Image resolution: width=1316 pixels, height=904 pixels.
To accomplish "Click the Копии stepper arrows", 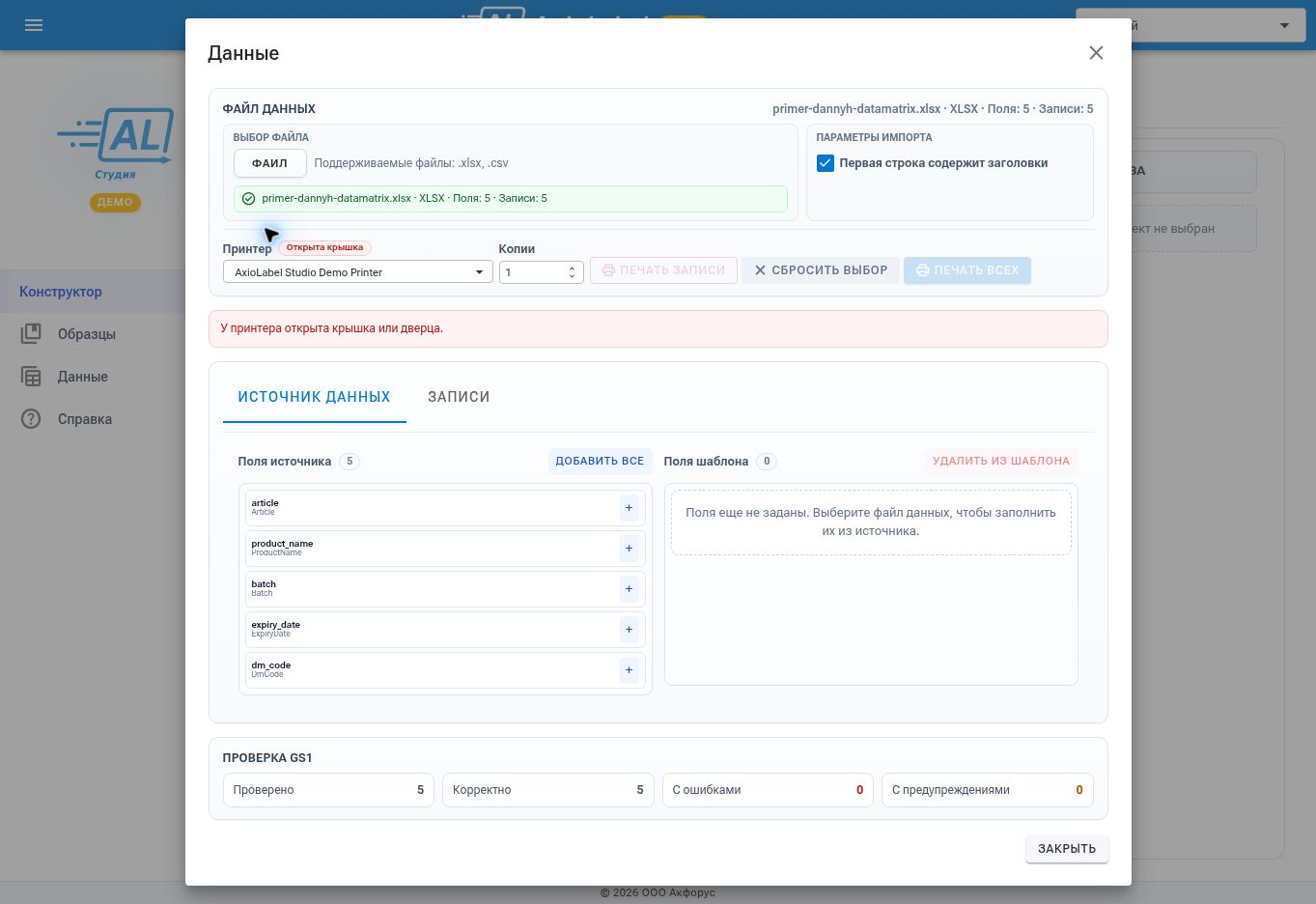I will point(573,272).
